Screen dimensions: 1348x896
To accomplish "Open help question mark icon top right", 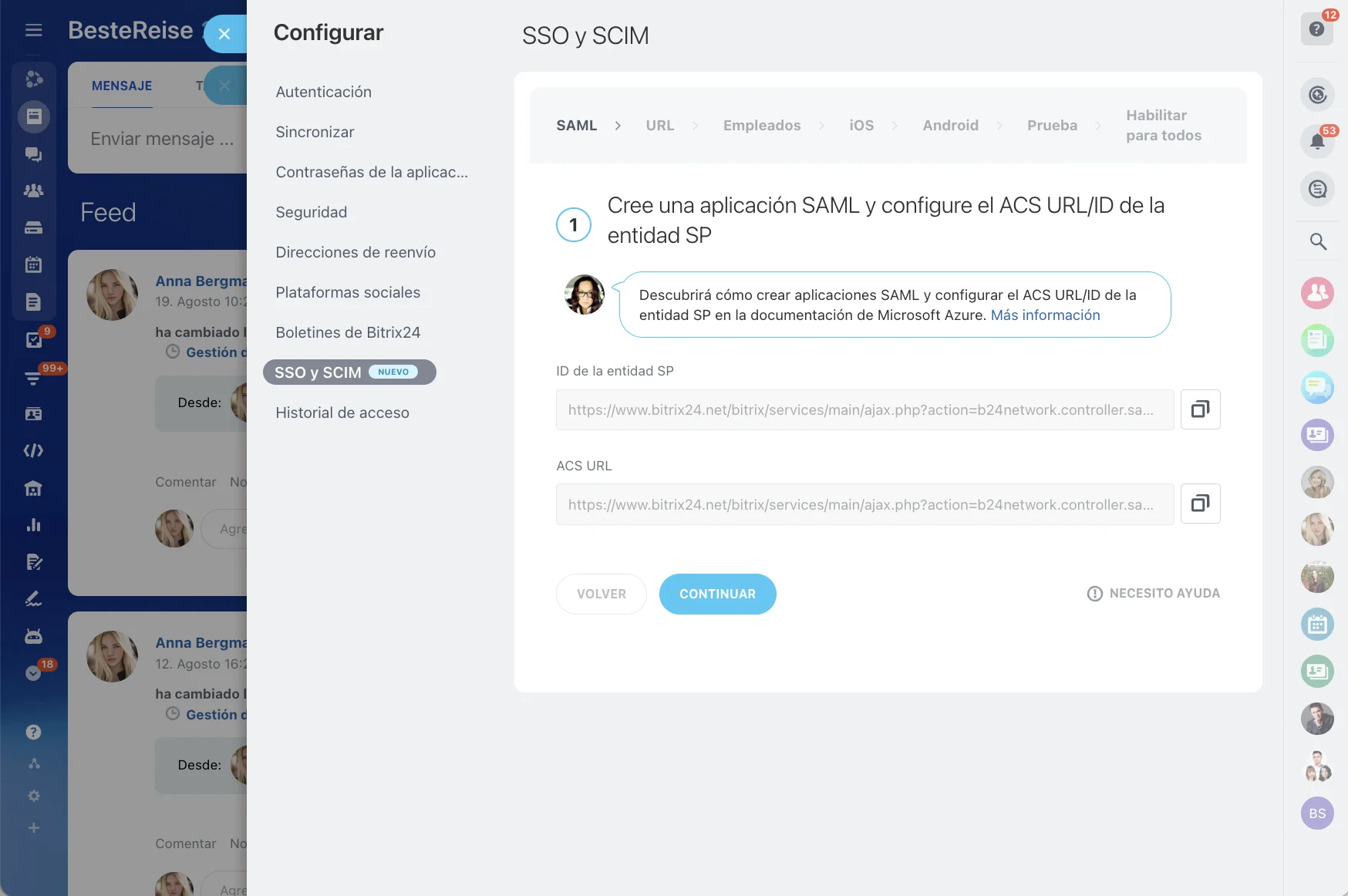I will [1316, 29].
